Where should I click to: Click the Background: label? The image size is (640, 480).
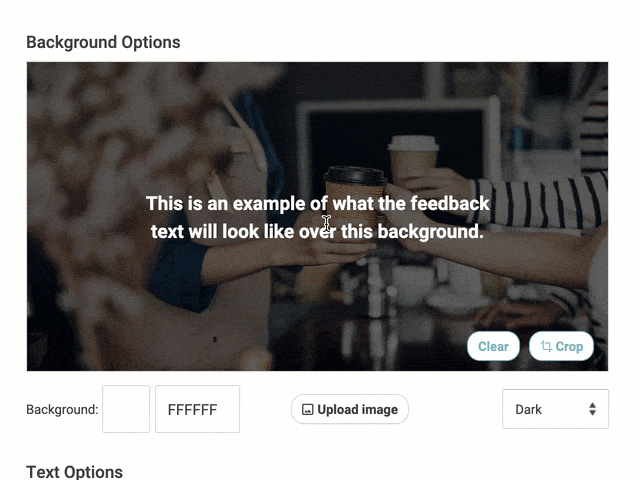[x=62, y=409]
